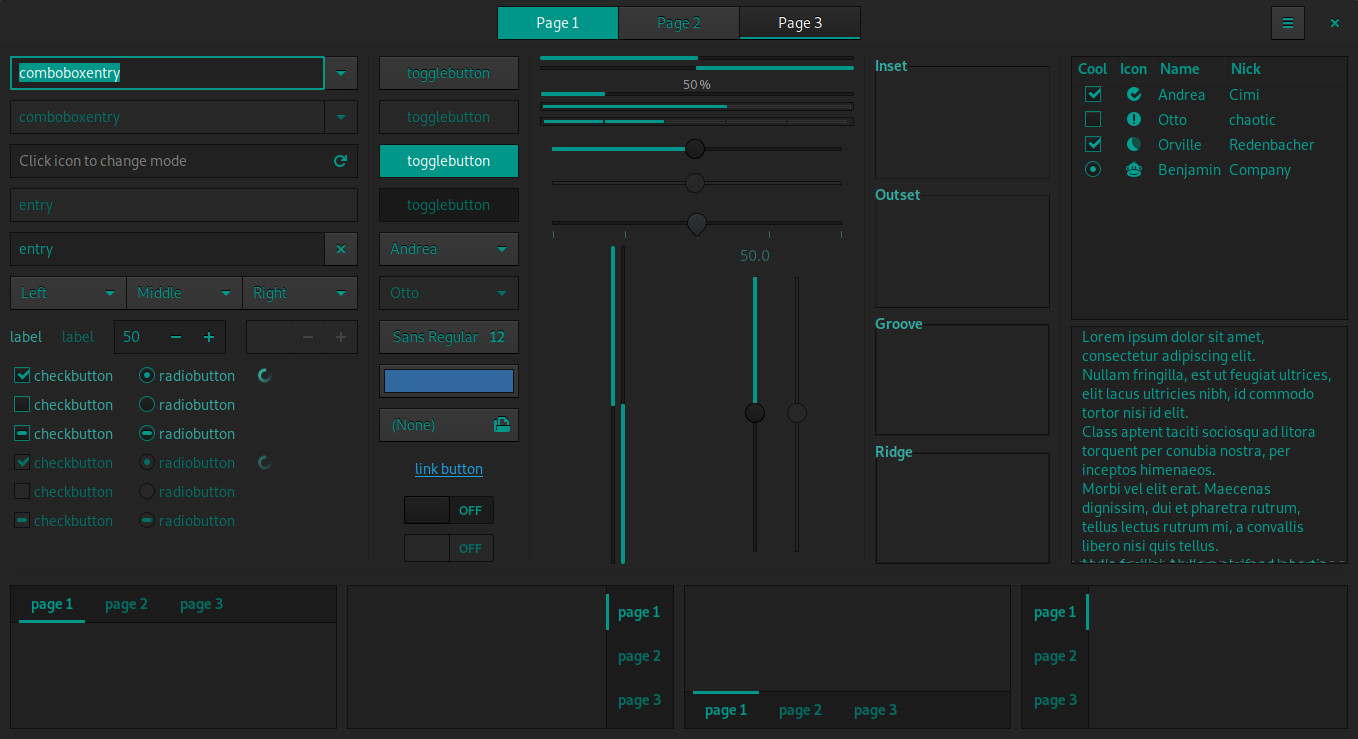Clear the entry with the X icon

pyautogui.click(x=341, y=249)
